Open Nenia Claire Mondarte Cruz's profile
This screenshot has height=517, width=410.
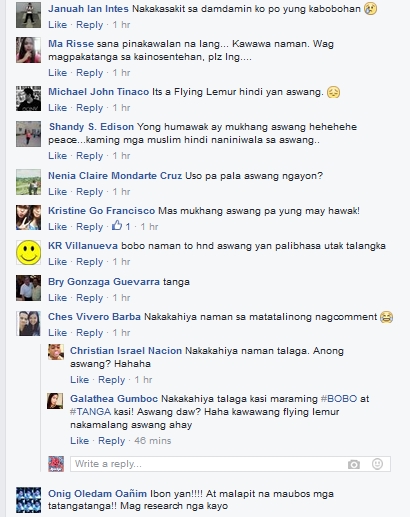(x=115, y=176)
